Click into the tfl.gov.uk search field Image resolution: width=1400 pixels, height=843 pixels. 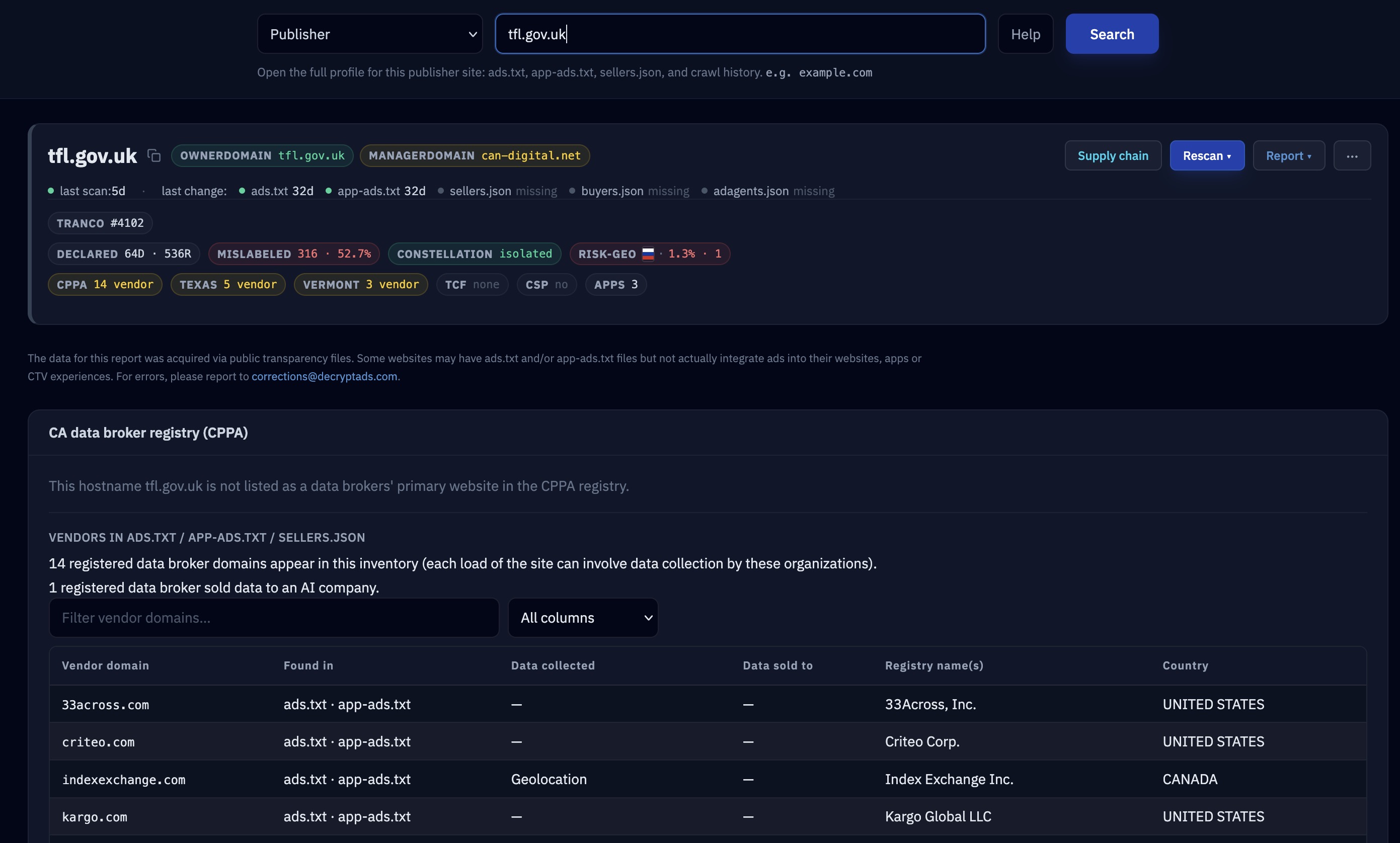pyautogui.click(x=740, y=34)
